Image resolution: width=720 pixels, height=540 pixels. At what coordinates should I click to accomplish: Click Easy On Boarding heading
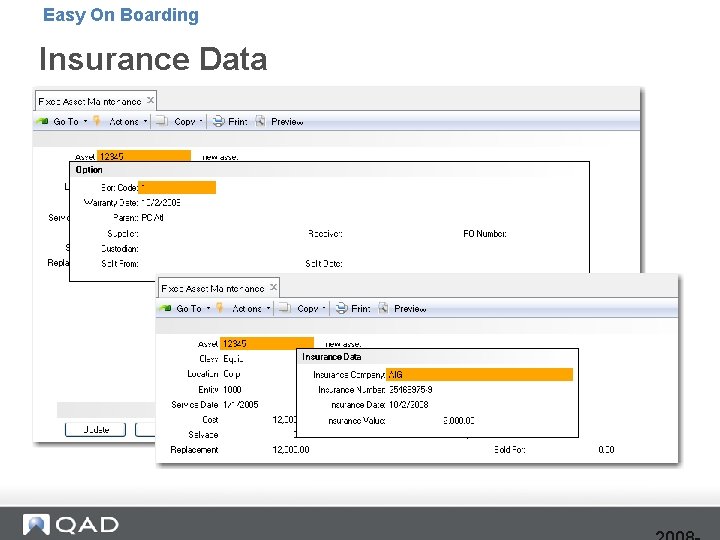tap(121, 15)
